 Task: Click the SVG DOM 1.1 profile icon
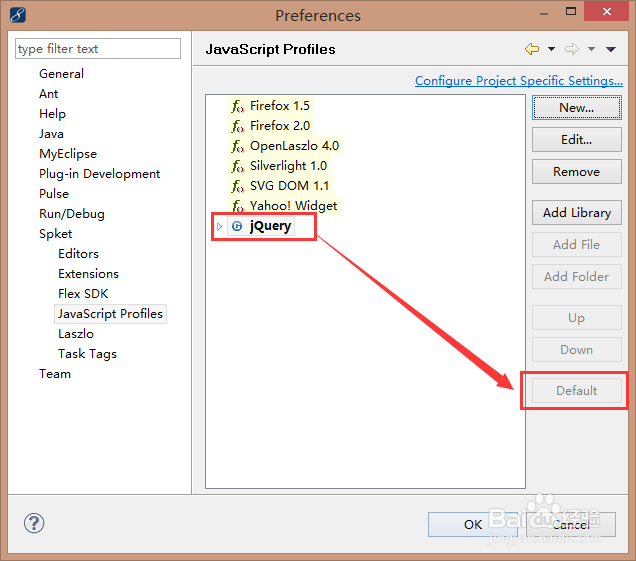coord(238,186)
